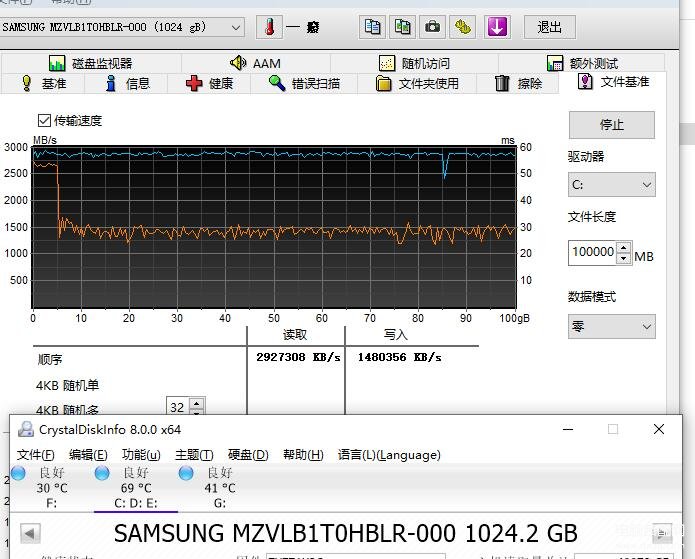695x559 pixels.
Task: Click the previous disk left arrow button
Action: pos(31,533)
